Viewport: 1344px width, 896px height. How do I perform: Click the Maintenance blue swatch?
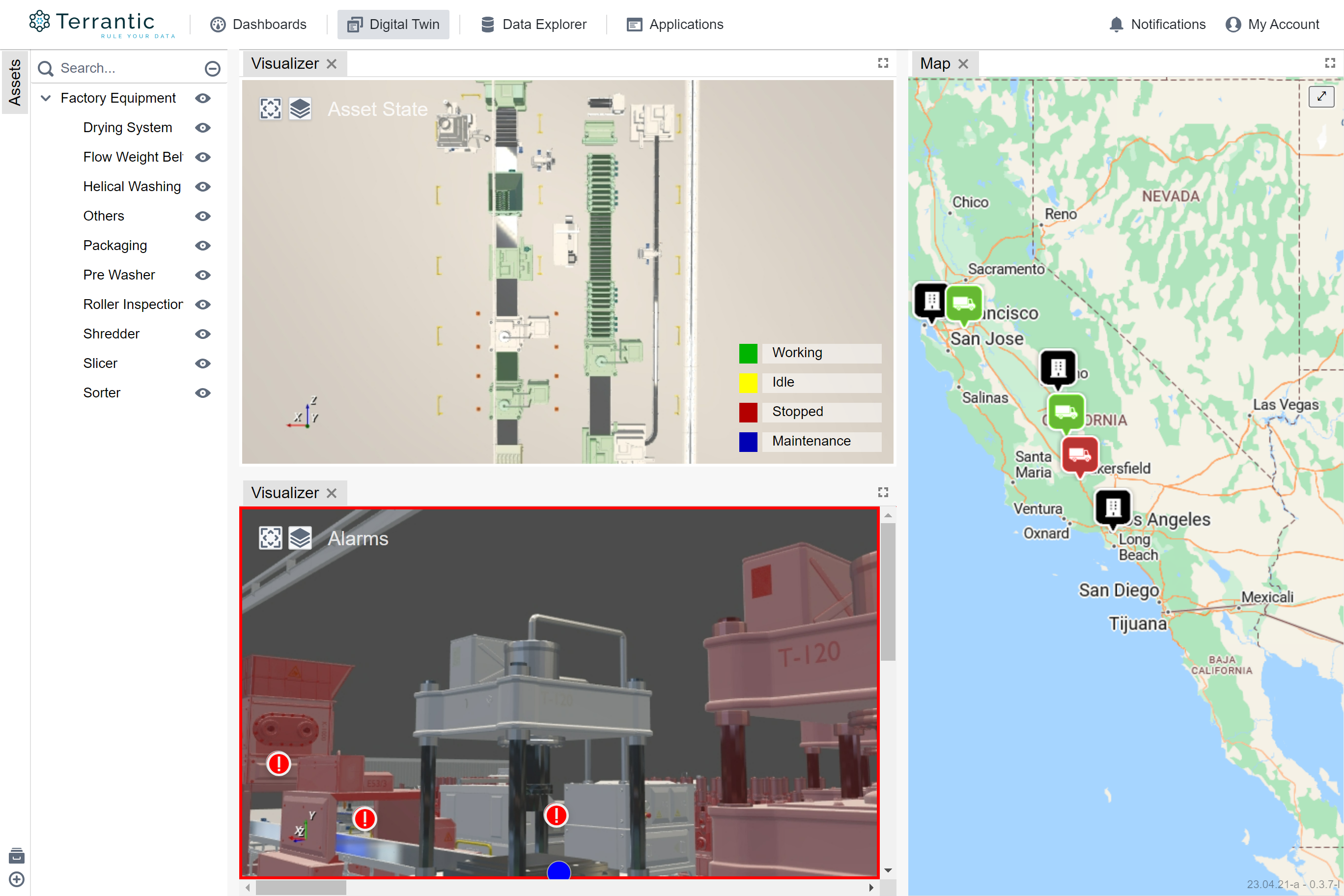coord(748,442)
